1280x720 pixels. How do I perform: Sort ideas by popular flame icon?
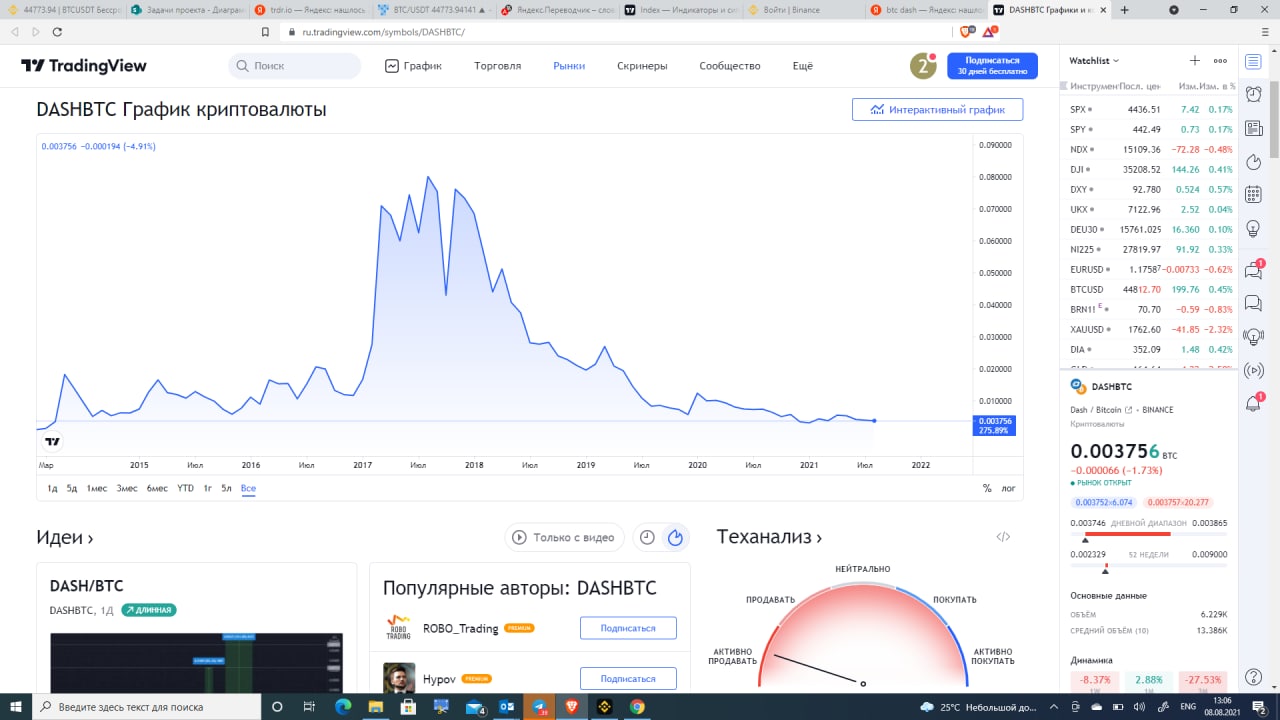click(x=675, y=537)
